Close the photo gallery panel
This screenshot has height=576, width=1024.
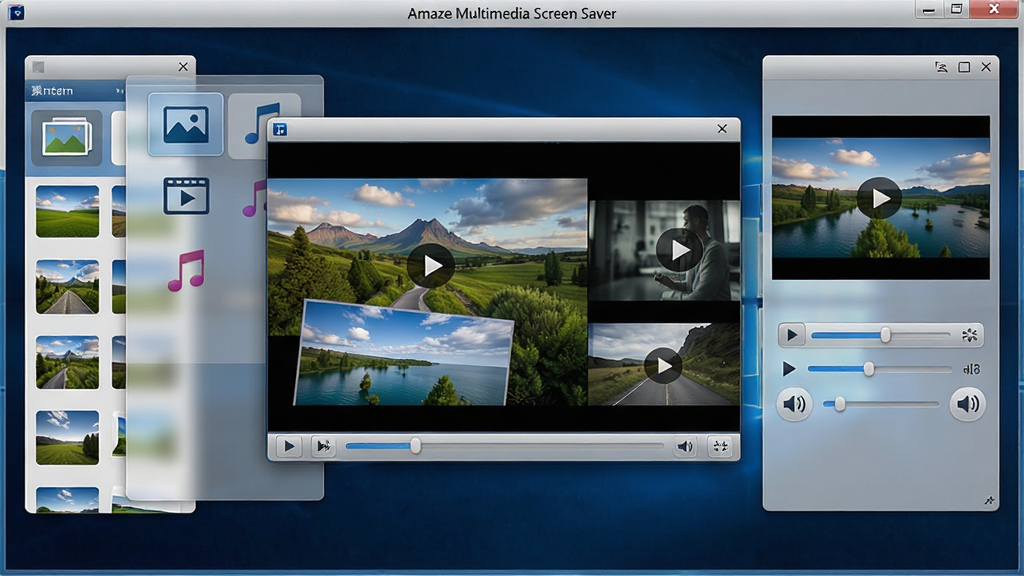(183, 67)
